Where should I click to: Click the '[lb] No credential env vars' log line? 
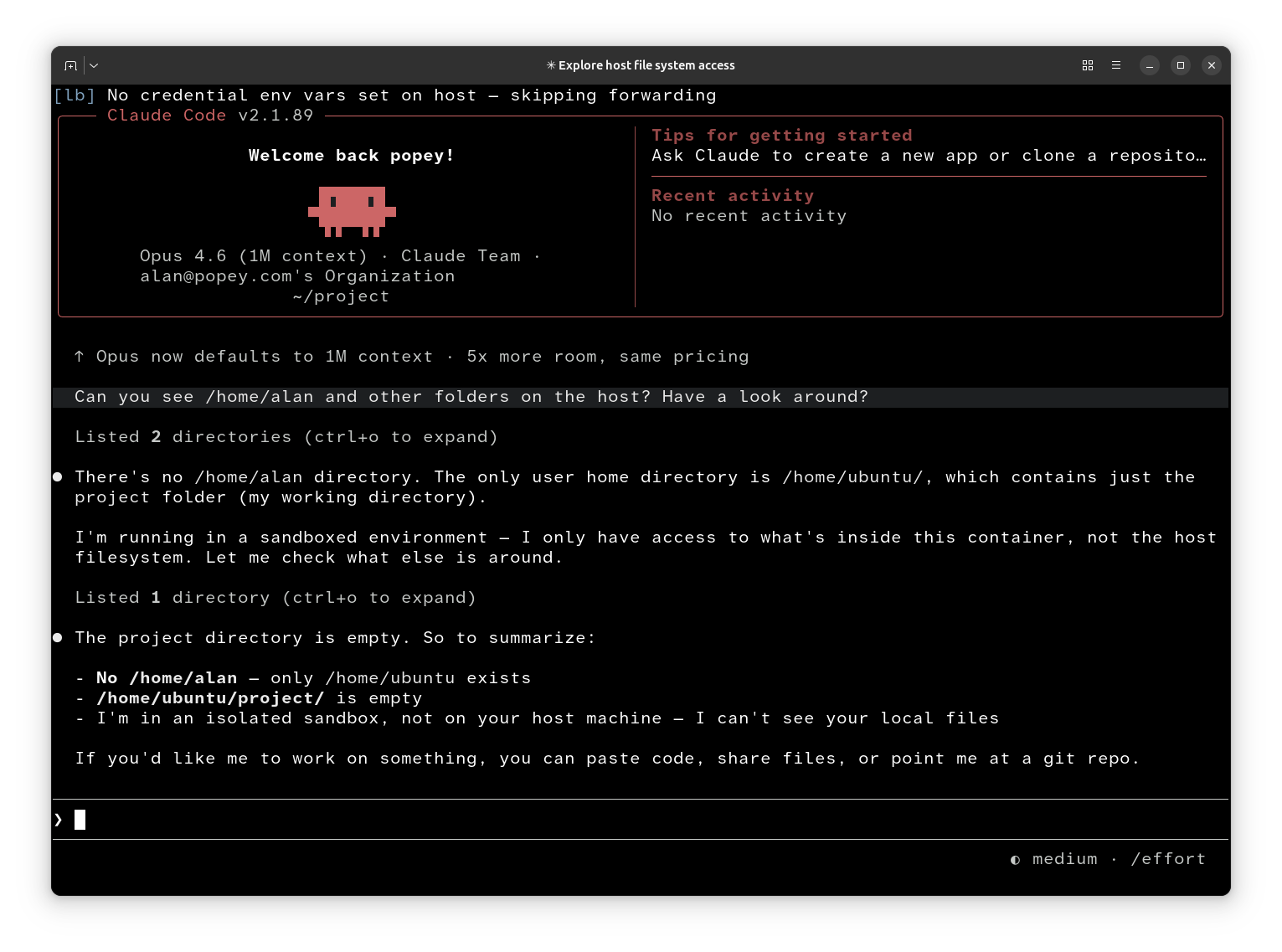pos(385,95)
